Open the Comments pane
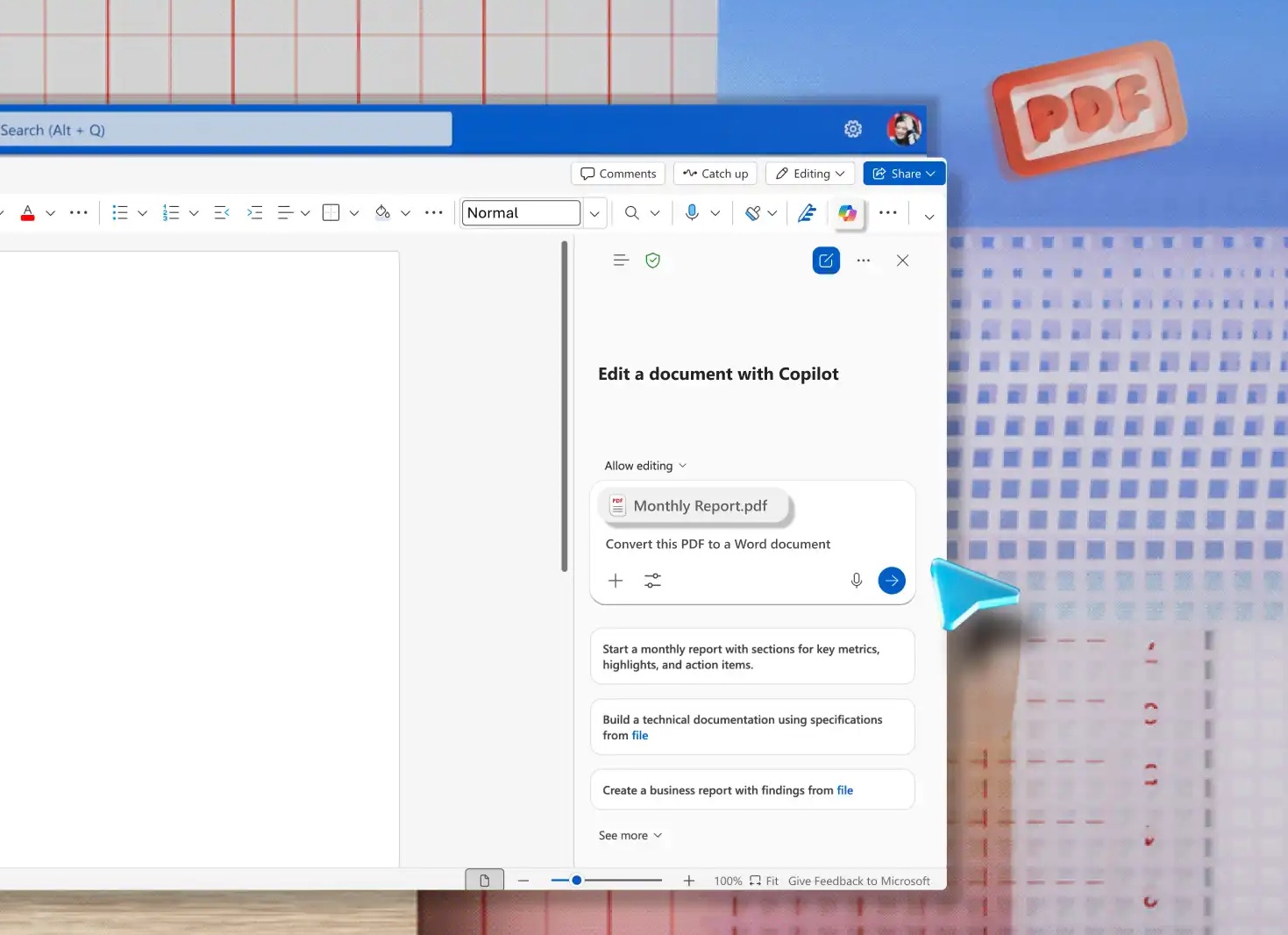 (x=618, y=174)
